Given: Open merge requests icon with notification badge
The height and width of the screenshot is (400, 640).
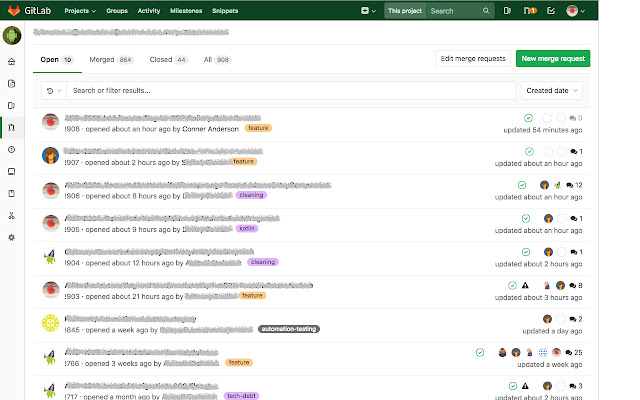Looking at the screenshot, I should [x=529, y=11].
